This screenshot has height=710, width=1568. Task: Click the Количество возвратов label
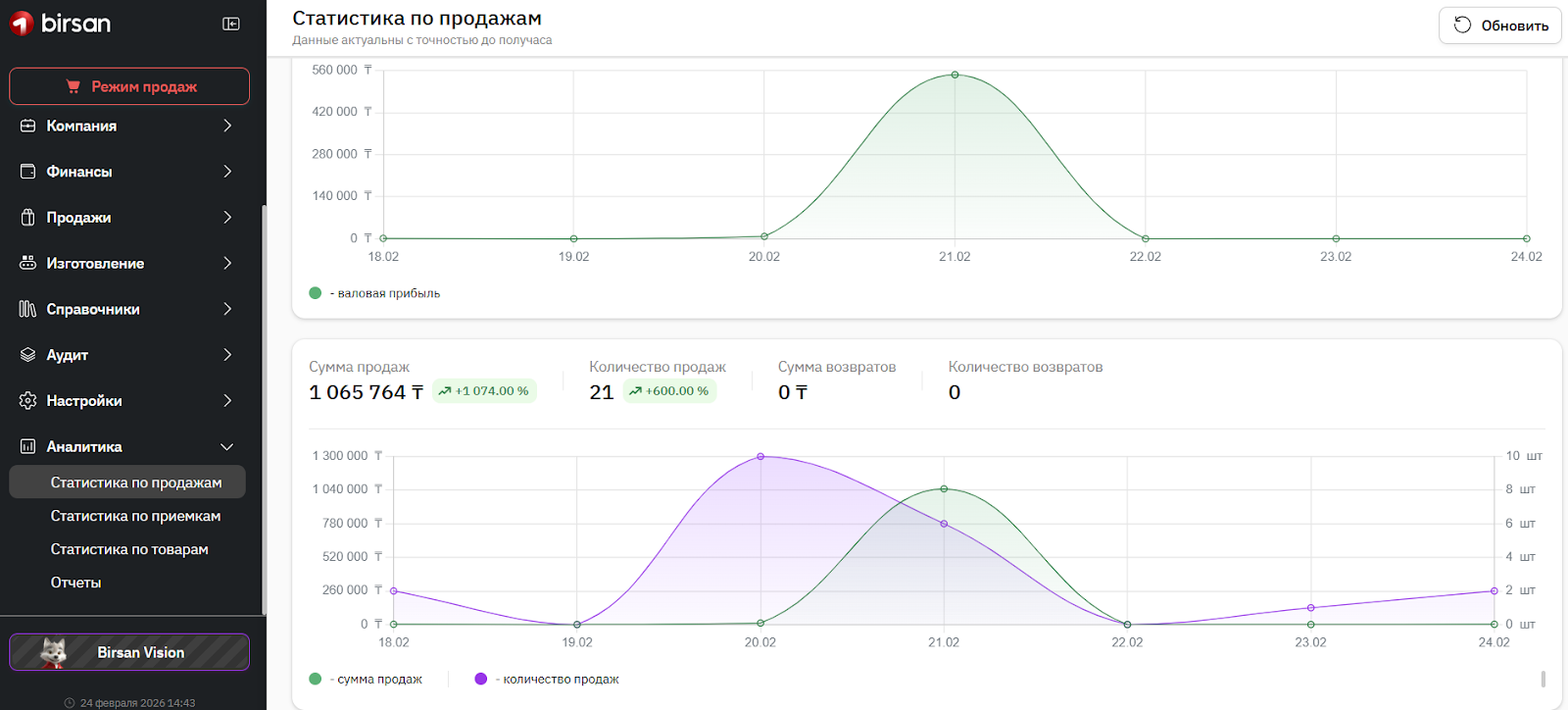1025,367
